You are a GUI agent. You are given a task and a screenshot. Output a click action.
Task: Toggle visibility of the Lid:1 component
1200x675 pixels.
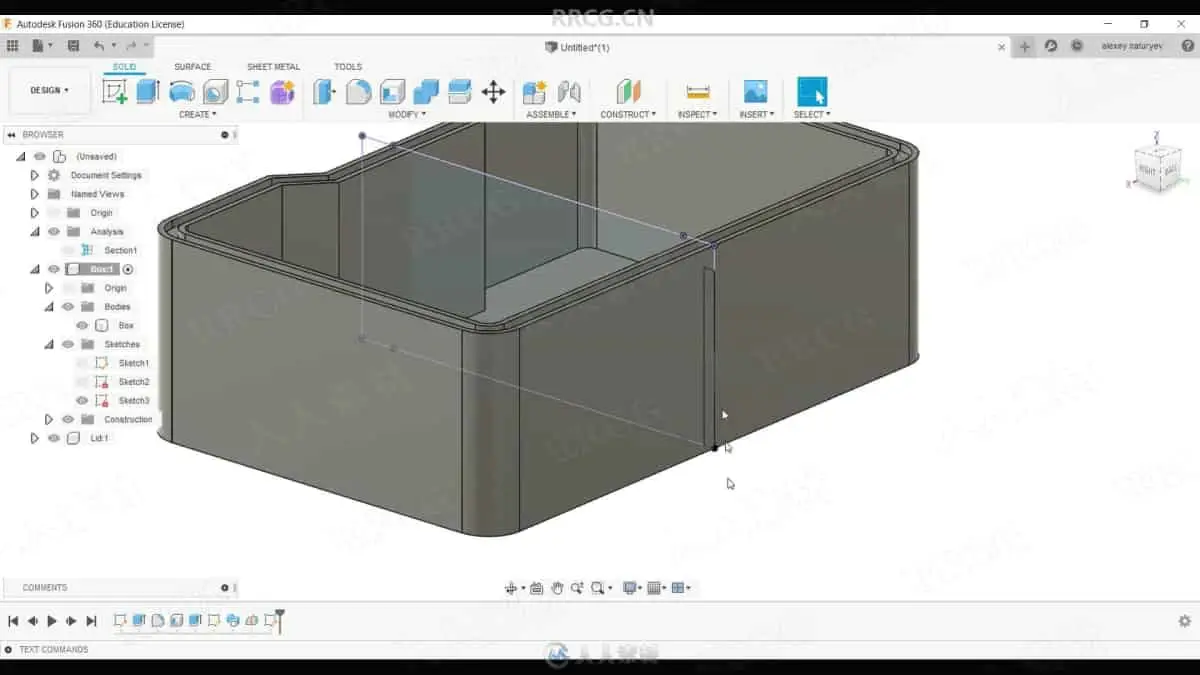(x=54, y=438)
